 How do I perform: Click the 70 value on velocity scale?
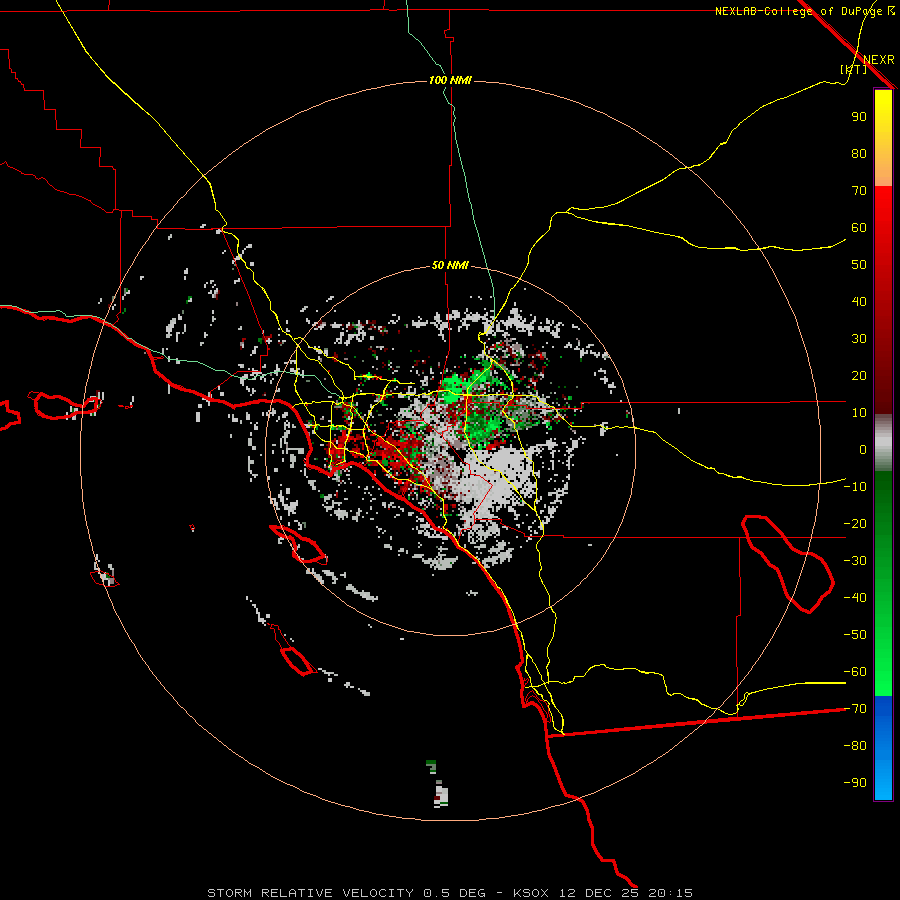click(859, 191)
